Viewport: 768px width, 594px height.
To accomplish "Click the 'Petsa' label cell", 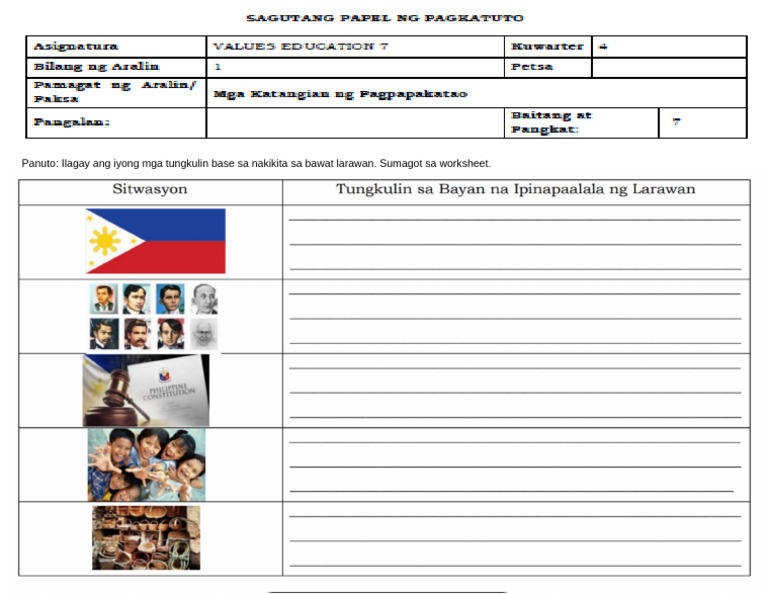I will (x=548, y=68).
